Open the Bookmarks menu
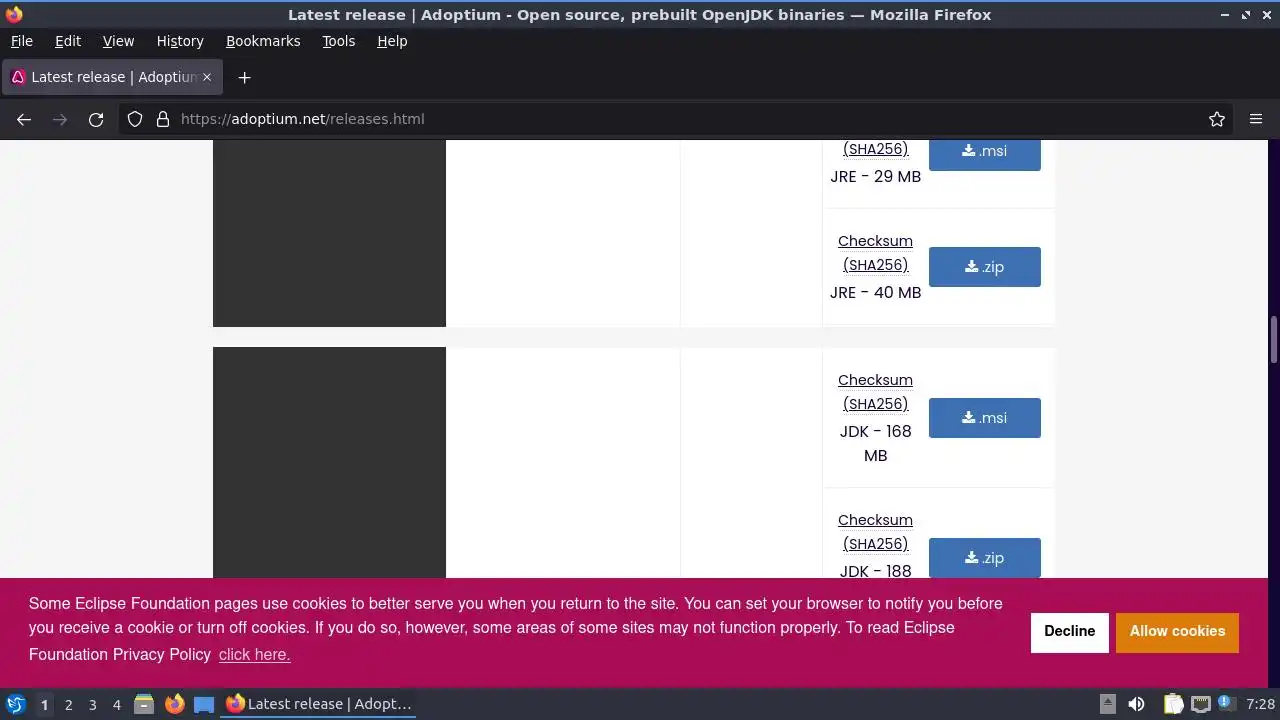This screenshot has width=1280, height=720. tap(263, 41)
